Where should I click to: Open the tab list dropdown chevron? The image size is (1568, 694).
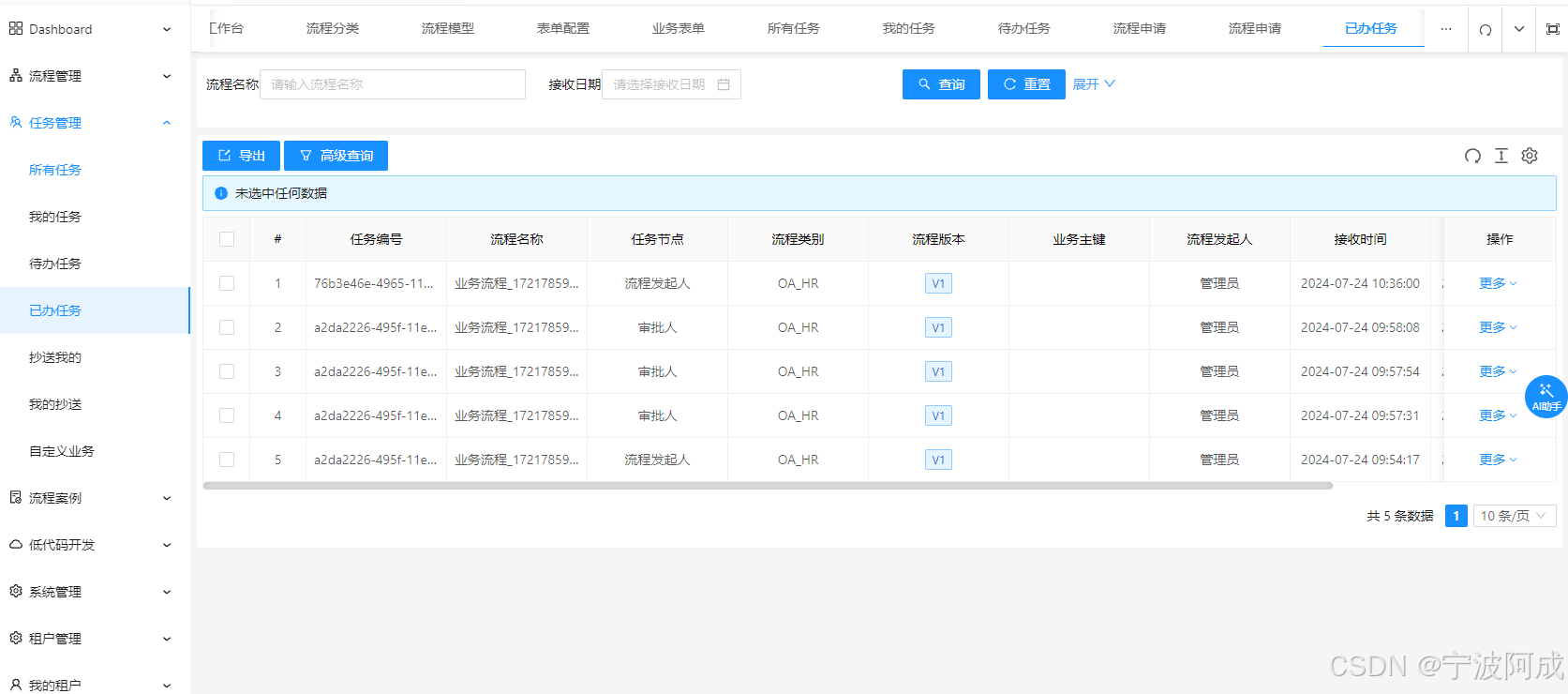tap(1519, 29)
